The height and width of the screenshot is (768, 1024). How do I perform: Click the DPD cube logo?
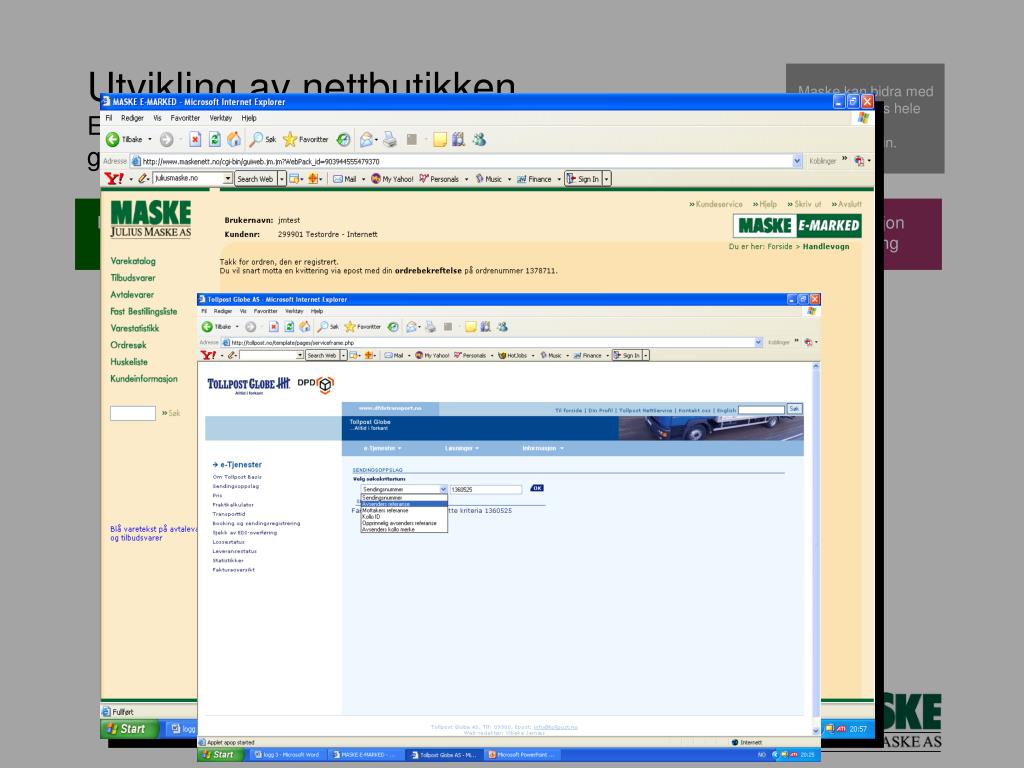(325, 385)
